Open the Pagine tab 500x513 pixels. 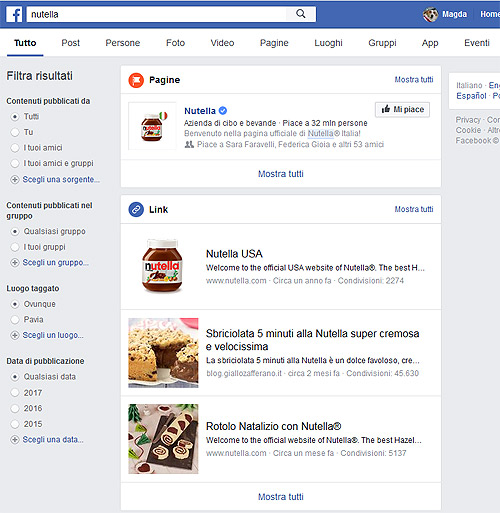pos(274,43)
